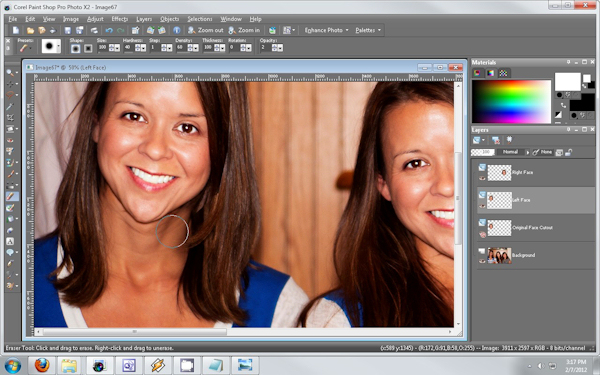Hide the Background layer with eye icon
The height and width of the screenshot is (375, 600).
(x=482, y=261)
